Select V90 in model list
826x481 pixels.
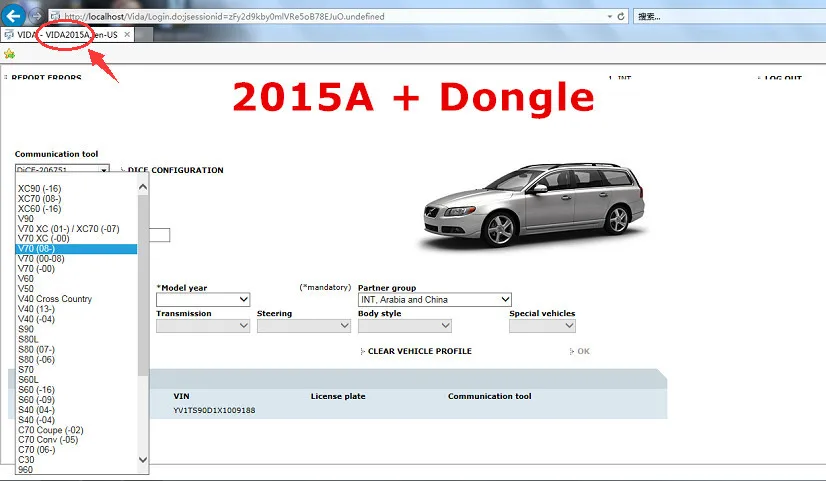coord(76,218)
